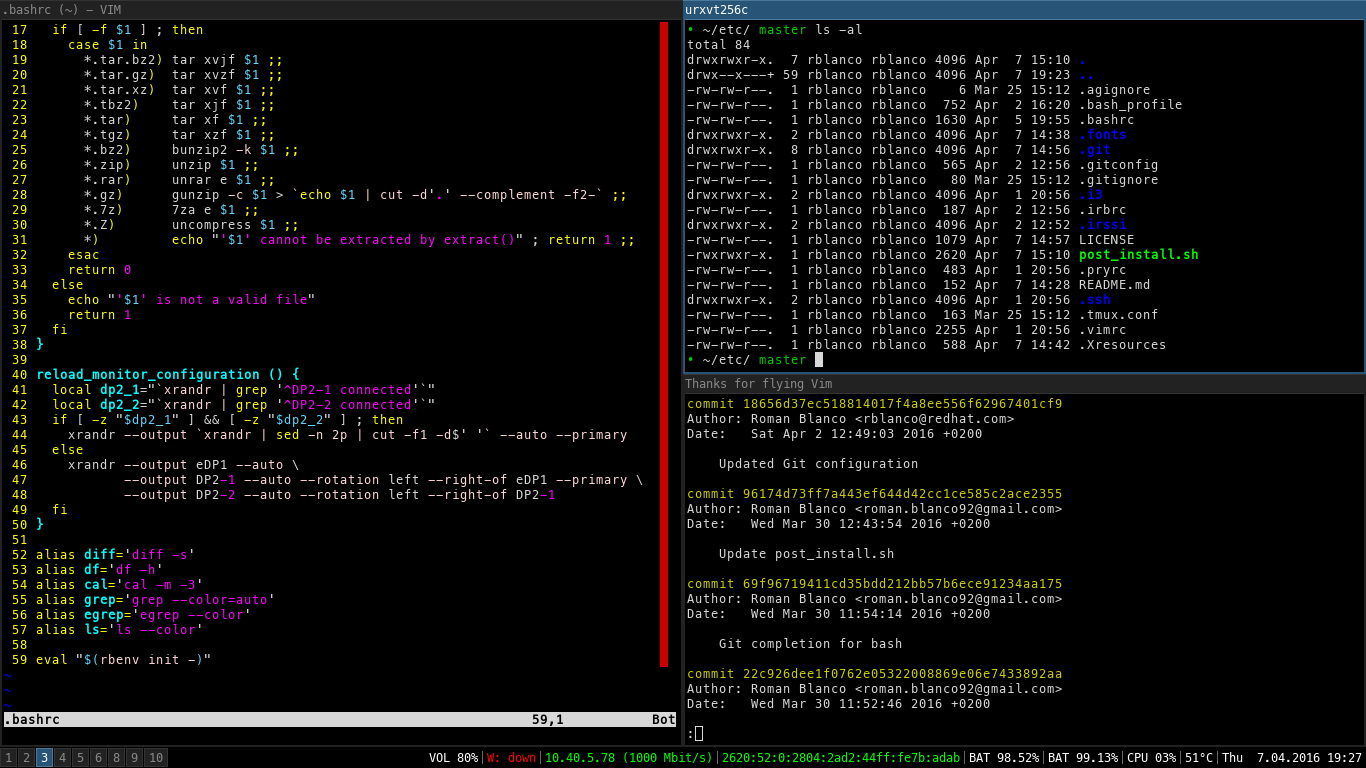
Task: Click 'Update post_install.sh' commit message
Action: coord(807,554)
